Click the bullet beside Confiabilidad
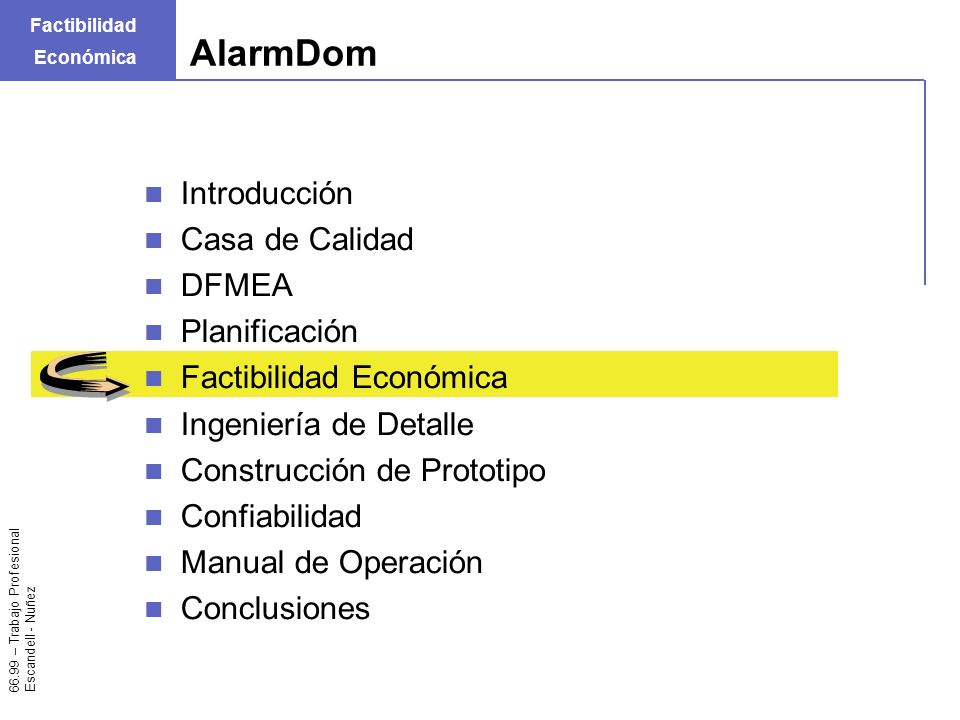This screenshot has width=960, height=720. (x=154, y=517)
